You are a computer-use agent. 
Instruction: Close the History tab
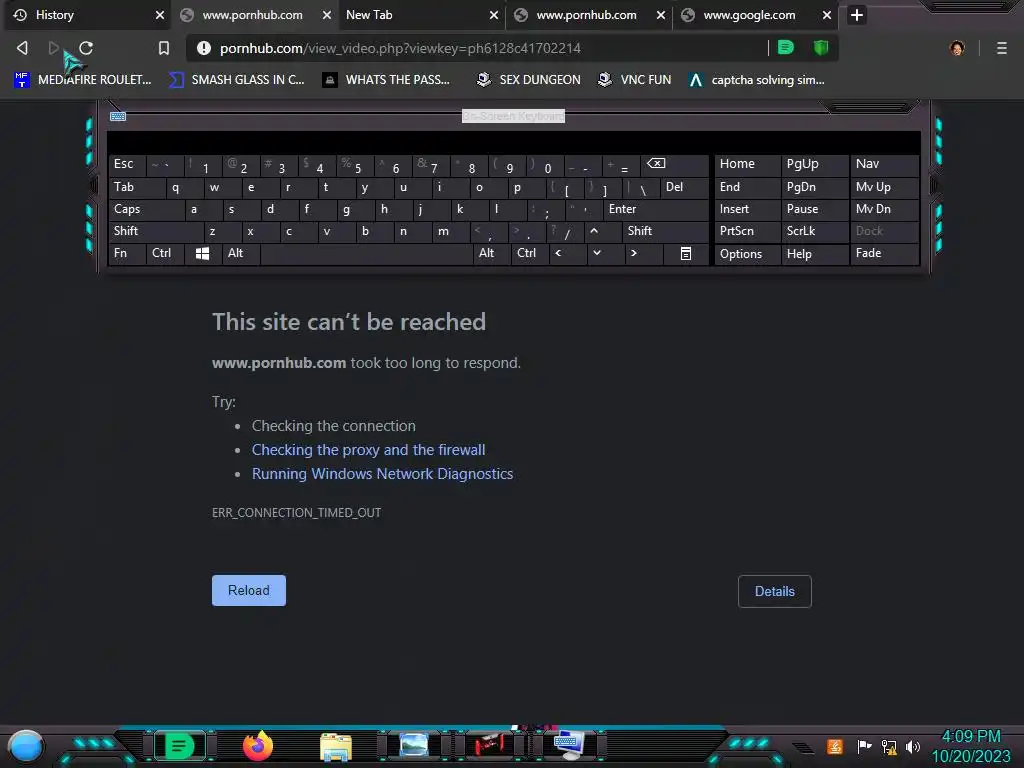click(160, 14)
